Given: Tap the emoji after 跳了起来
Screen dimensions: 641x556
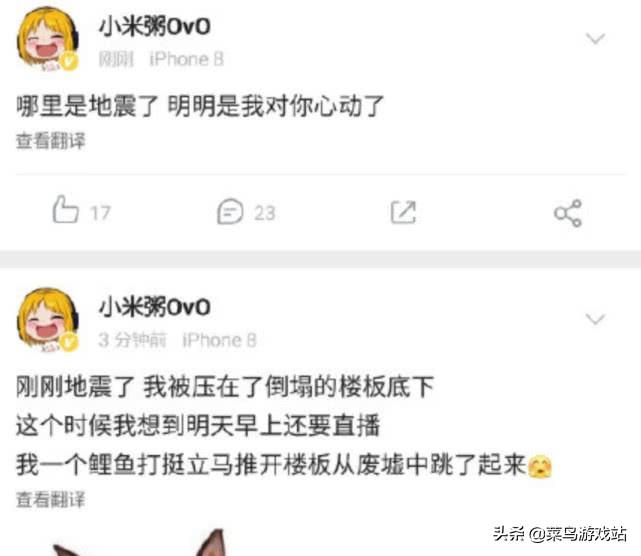Looking at the screenshot, I should pos(540,467).
